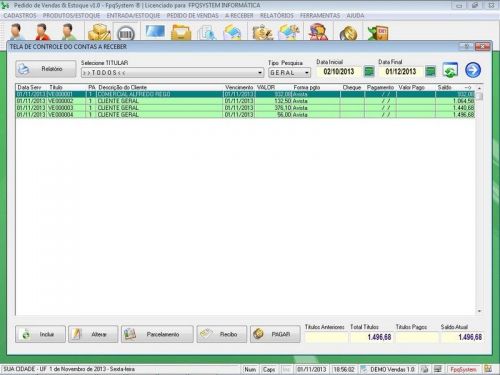Click the Títulos Pagos value field
This screenshot has width=500, height=375.
[x=417, y=337]
